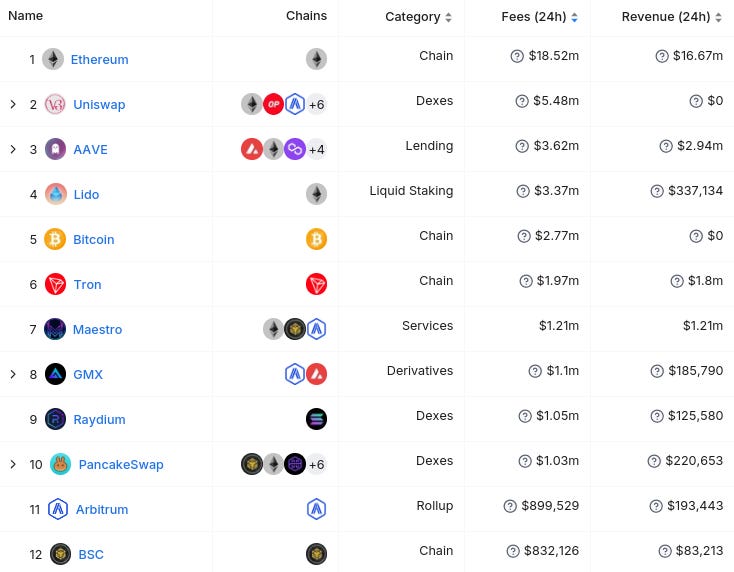The height and width of the screenshot is (572, 734).
Task: Open the GMX protocol link
Action: tap(88, 374)
